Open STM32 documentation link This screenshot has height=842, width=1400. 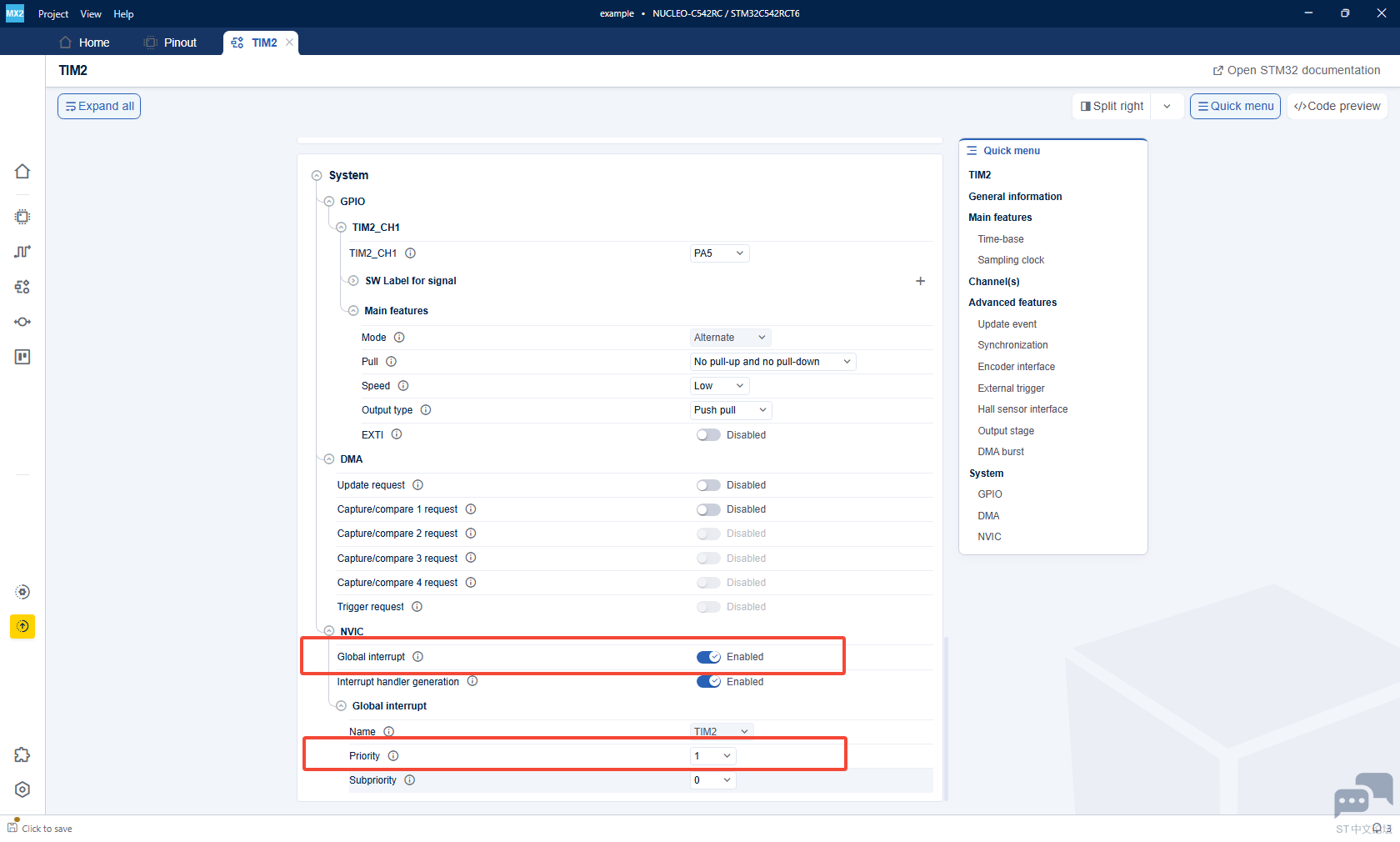(x=1297, y=71)
